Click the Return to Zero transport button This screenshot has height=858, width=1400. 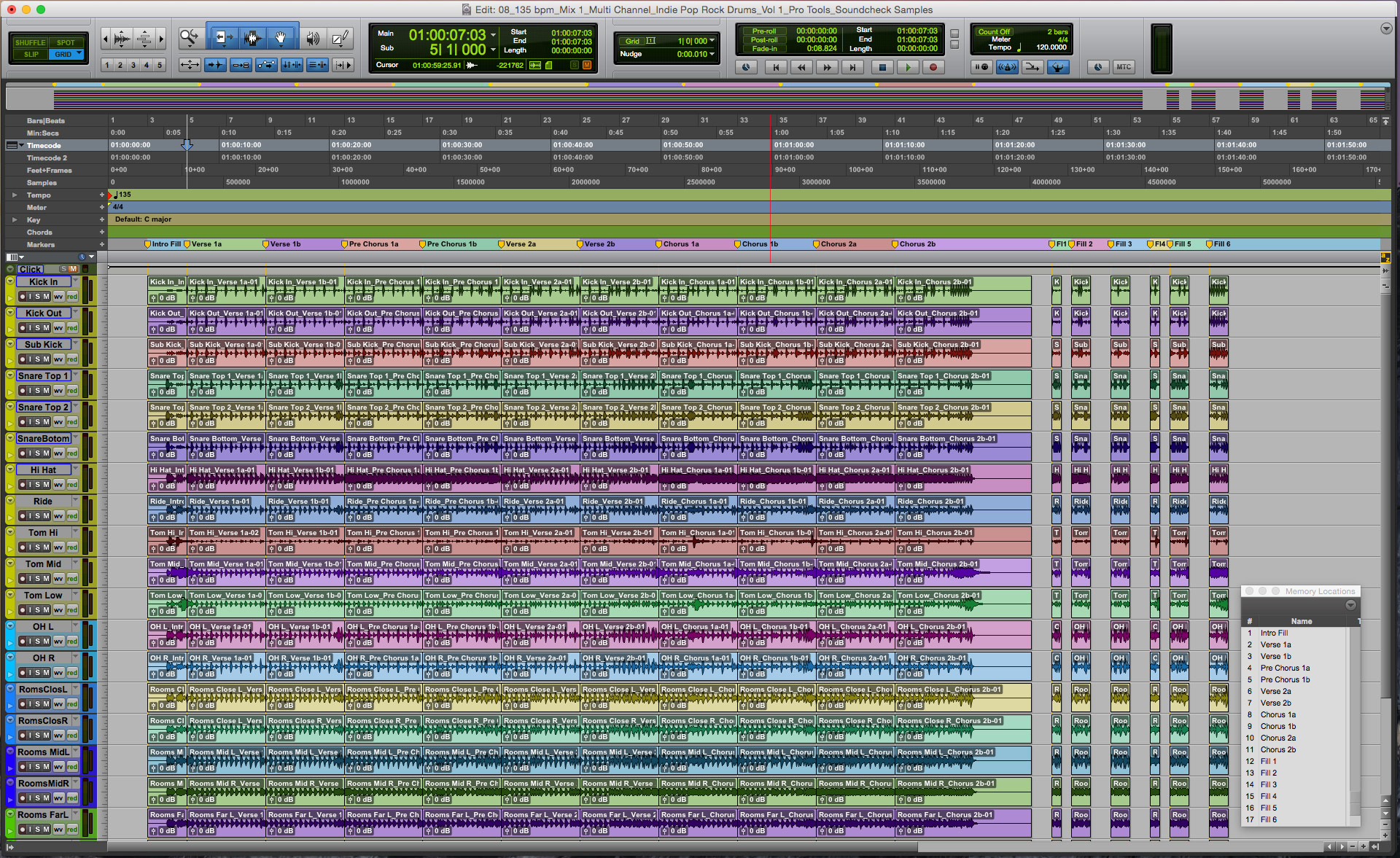(775, 67)
